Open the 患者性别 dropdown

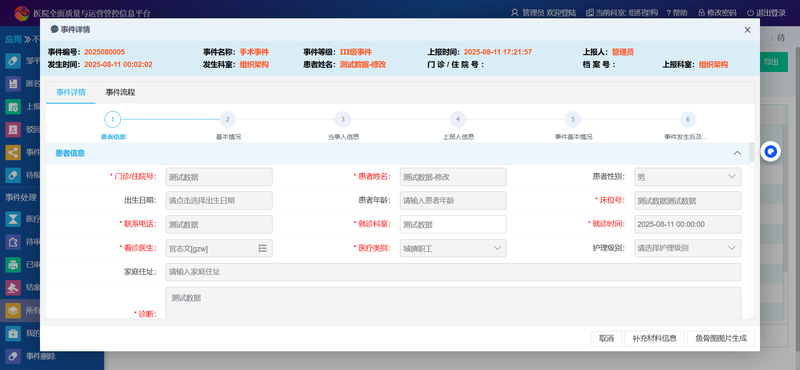coord(688,177)
